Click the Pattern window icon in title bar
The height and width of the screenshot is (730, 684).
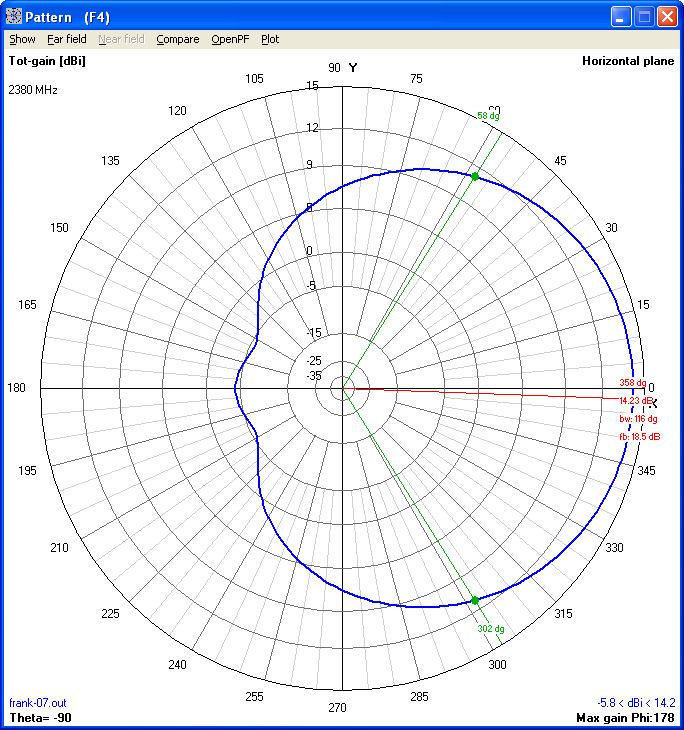pos(14,16)
